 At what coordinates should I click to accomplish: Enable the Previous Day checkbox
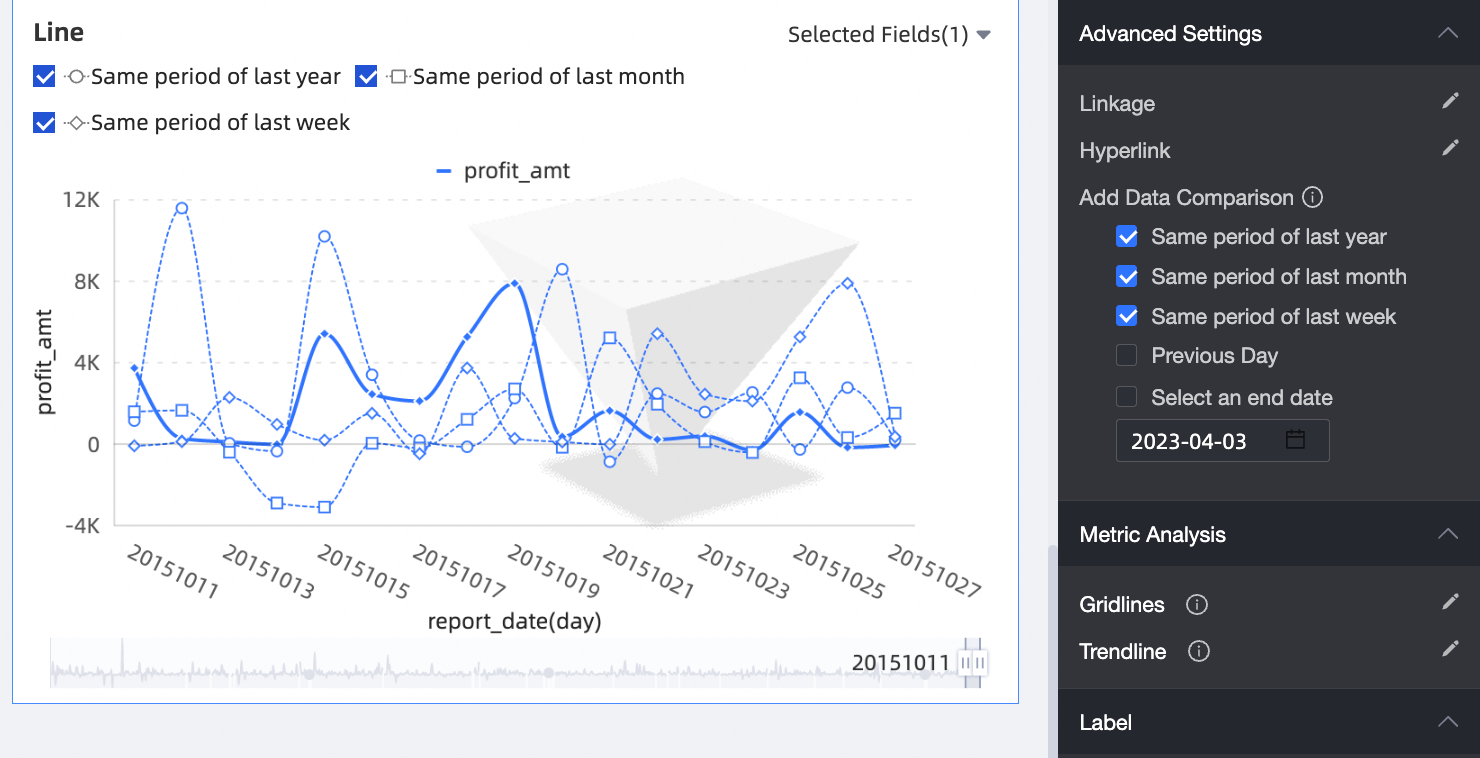pos(1127,356)
